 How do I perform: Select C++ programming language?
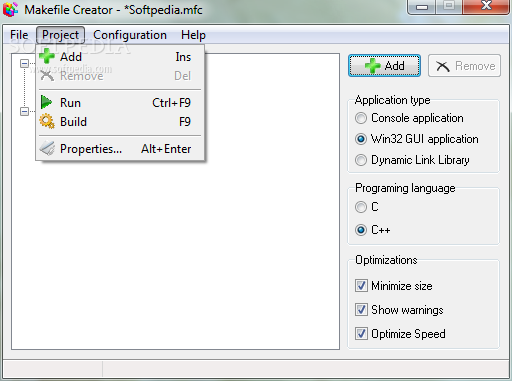click(361, 230)
